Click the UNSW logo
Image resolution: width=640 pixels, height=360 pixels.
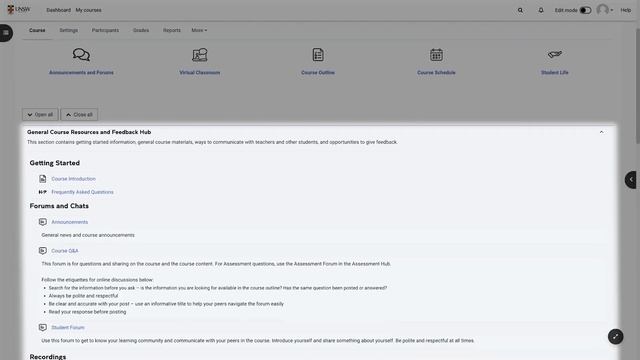(18, 9)
